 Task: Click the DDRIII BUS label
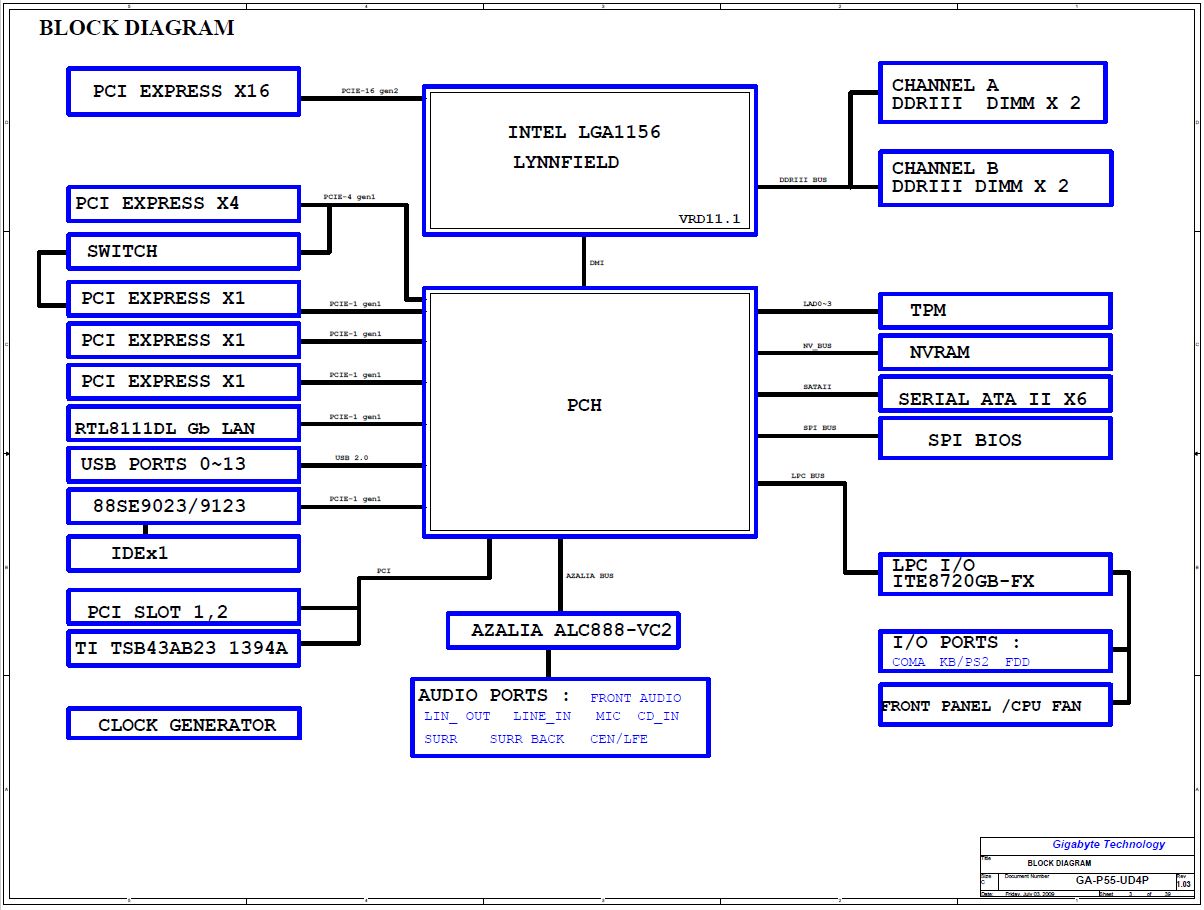point(803,181)
